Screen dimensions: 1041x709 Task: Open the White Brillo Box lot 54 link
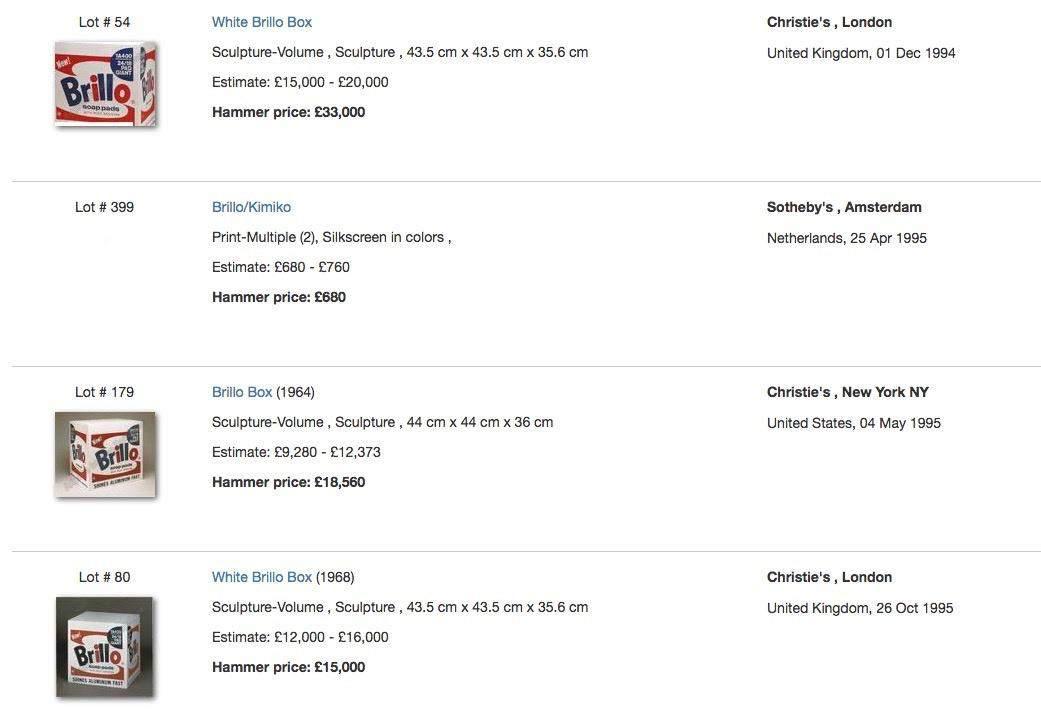[262, 22]
